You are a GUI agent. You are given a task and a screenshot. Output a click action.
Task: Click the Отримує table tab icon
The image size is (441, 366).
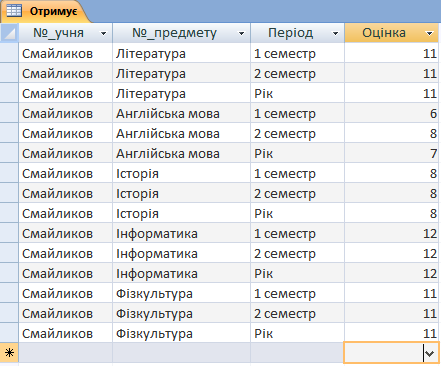click(x=14, y=11)
